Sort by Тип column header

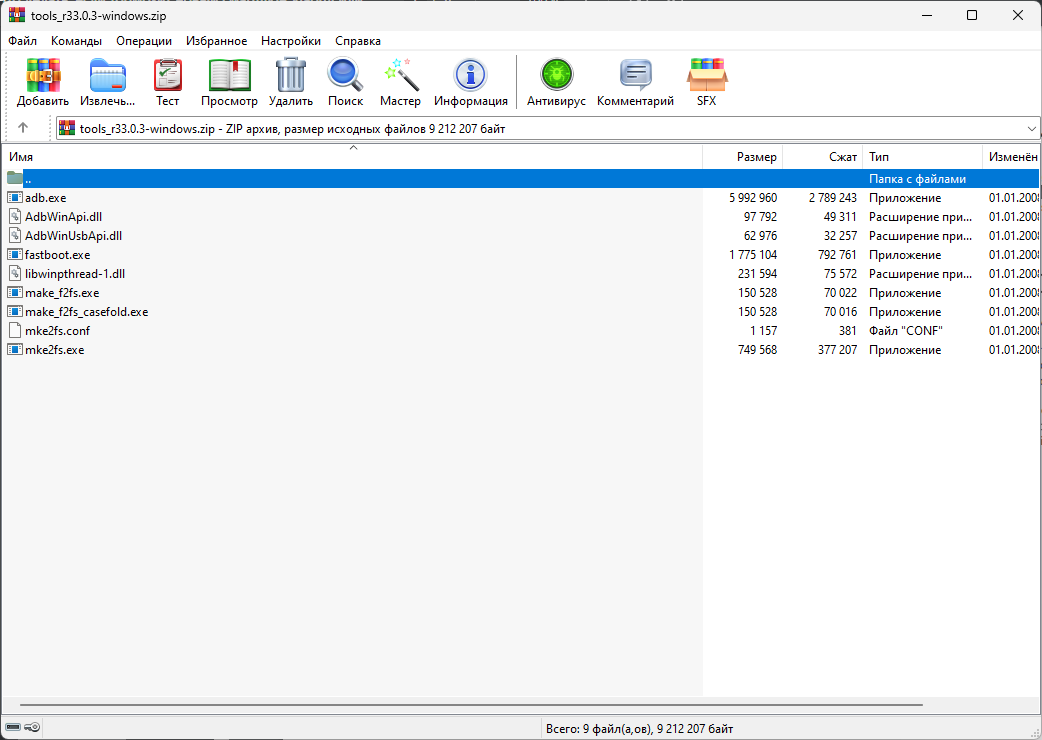[922, 157]
